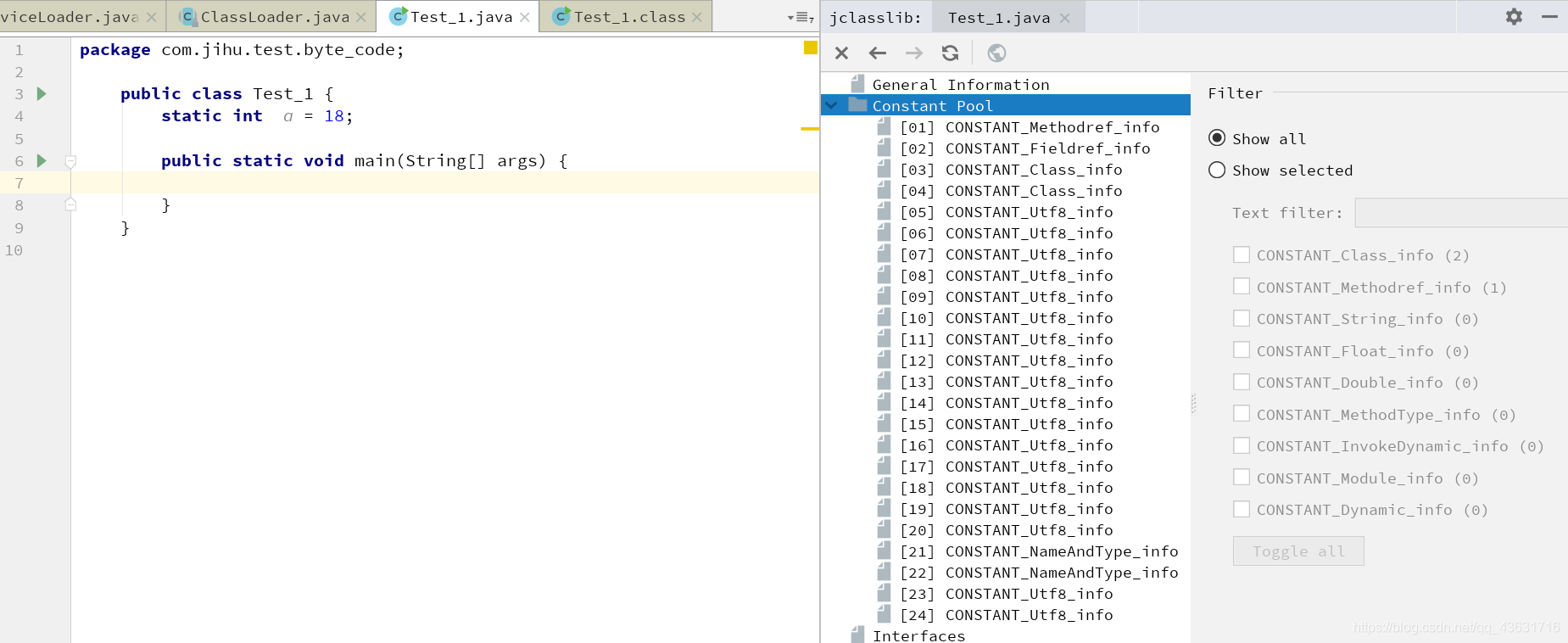Open jclasslib settings gear icon

(1514, 16)
